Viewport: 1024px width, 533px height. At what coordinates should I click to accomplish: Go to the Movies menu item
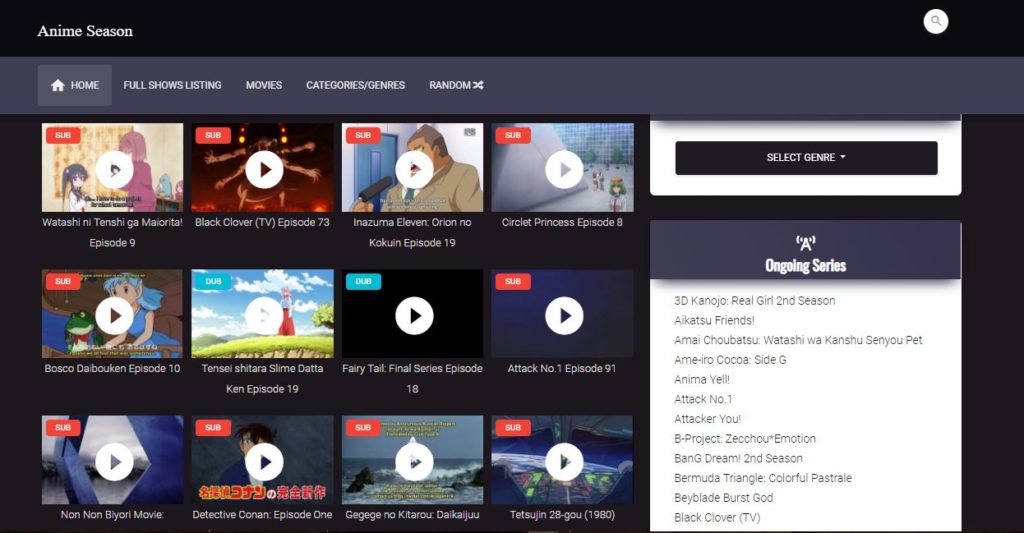point(264,86)
